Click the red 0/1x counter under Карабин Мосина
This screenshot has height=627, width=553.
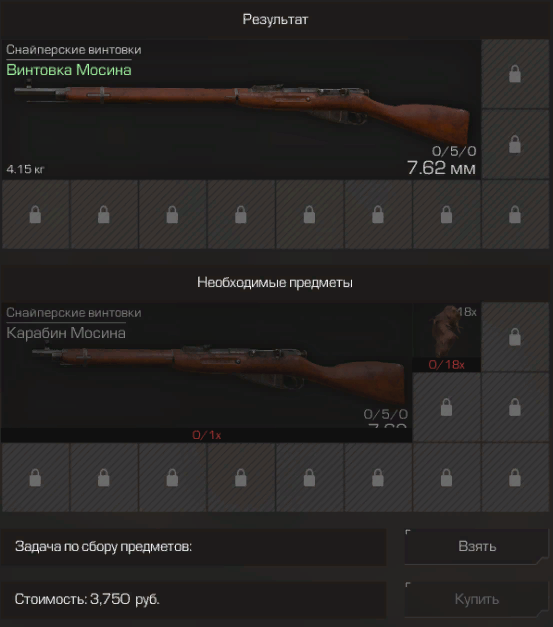pos(206,435)
